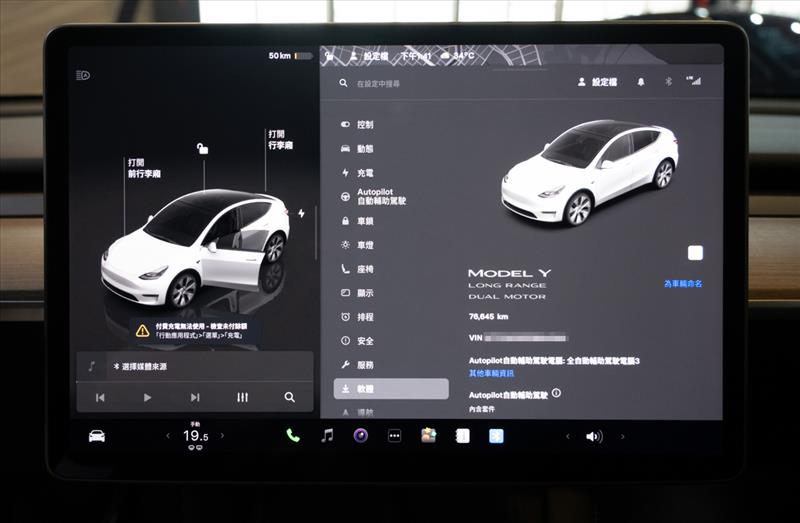800x523 pixels.
Task: Raise volume with right arrow near speaker
Action: pos(622,437)
